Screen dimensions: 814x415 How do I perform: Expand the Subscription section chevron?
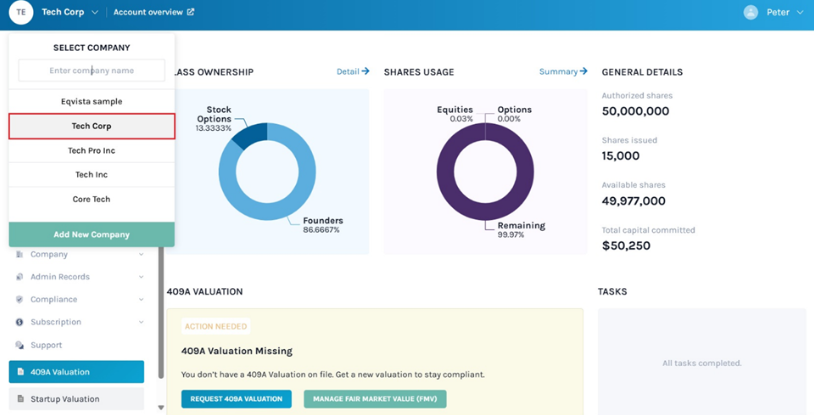[141, 322]
